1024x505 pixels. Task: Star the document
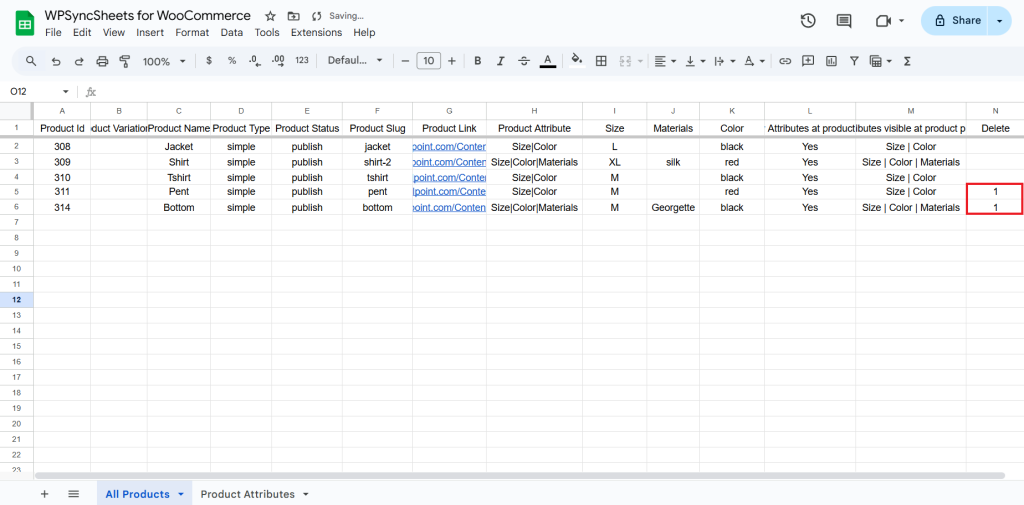pyautogui.click(x=270, y=16)
